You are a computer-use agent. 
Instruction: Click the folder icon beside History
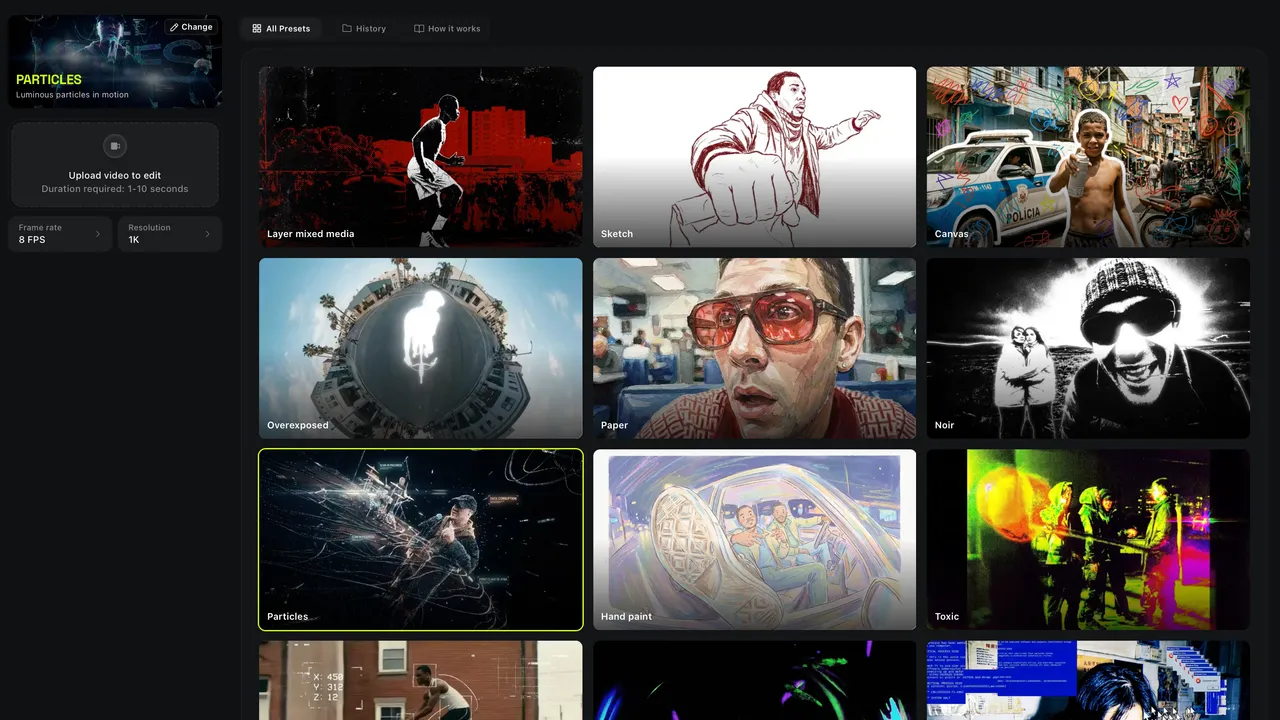347,29
